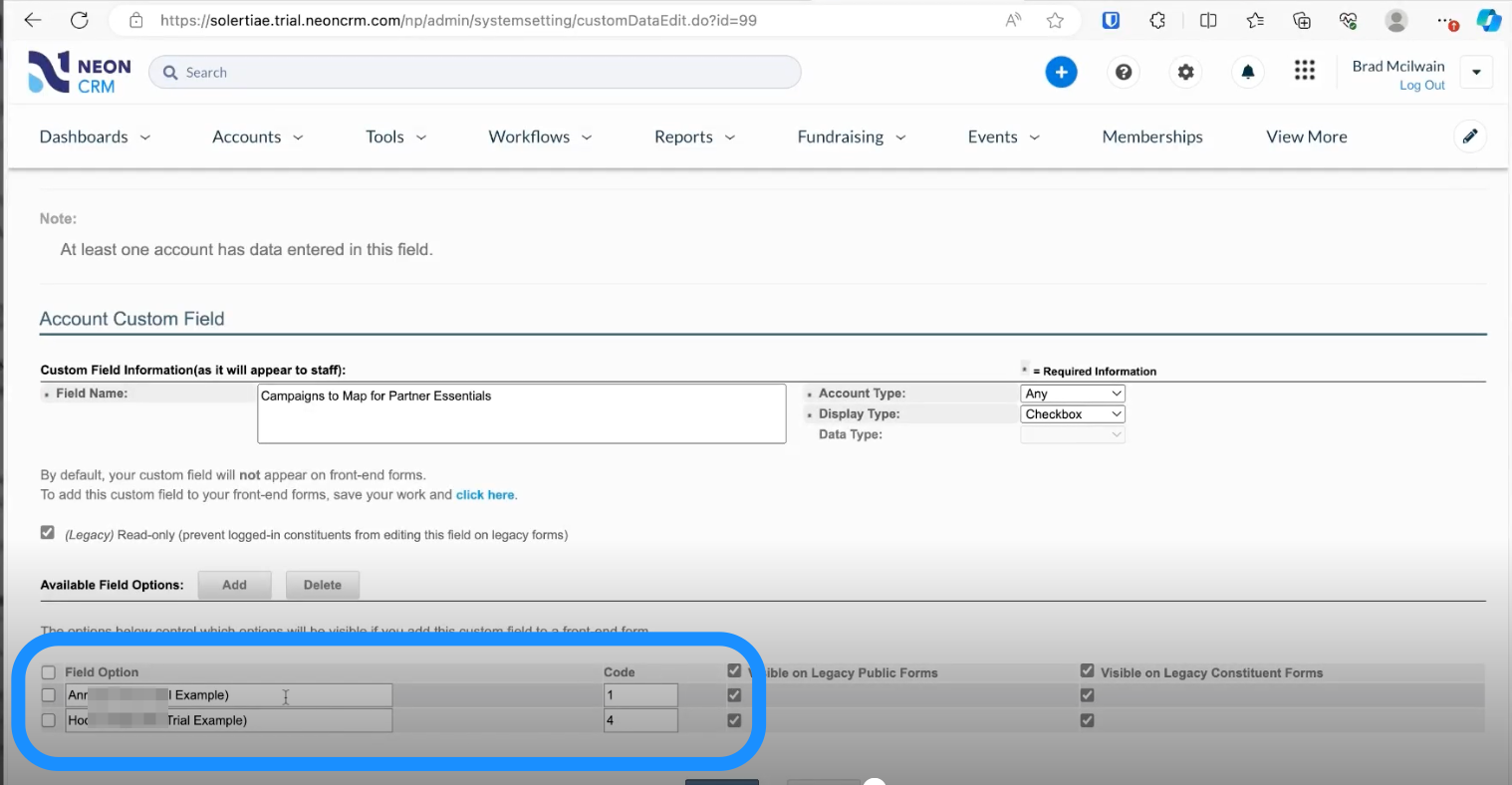Image resolution: width=1512 pixels, height=785 pixels.
Task: Open View More navigation item
Action: click(x=1307, y=136)
